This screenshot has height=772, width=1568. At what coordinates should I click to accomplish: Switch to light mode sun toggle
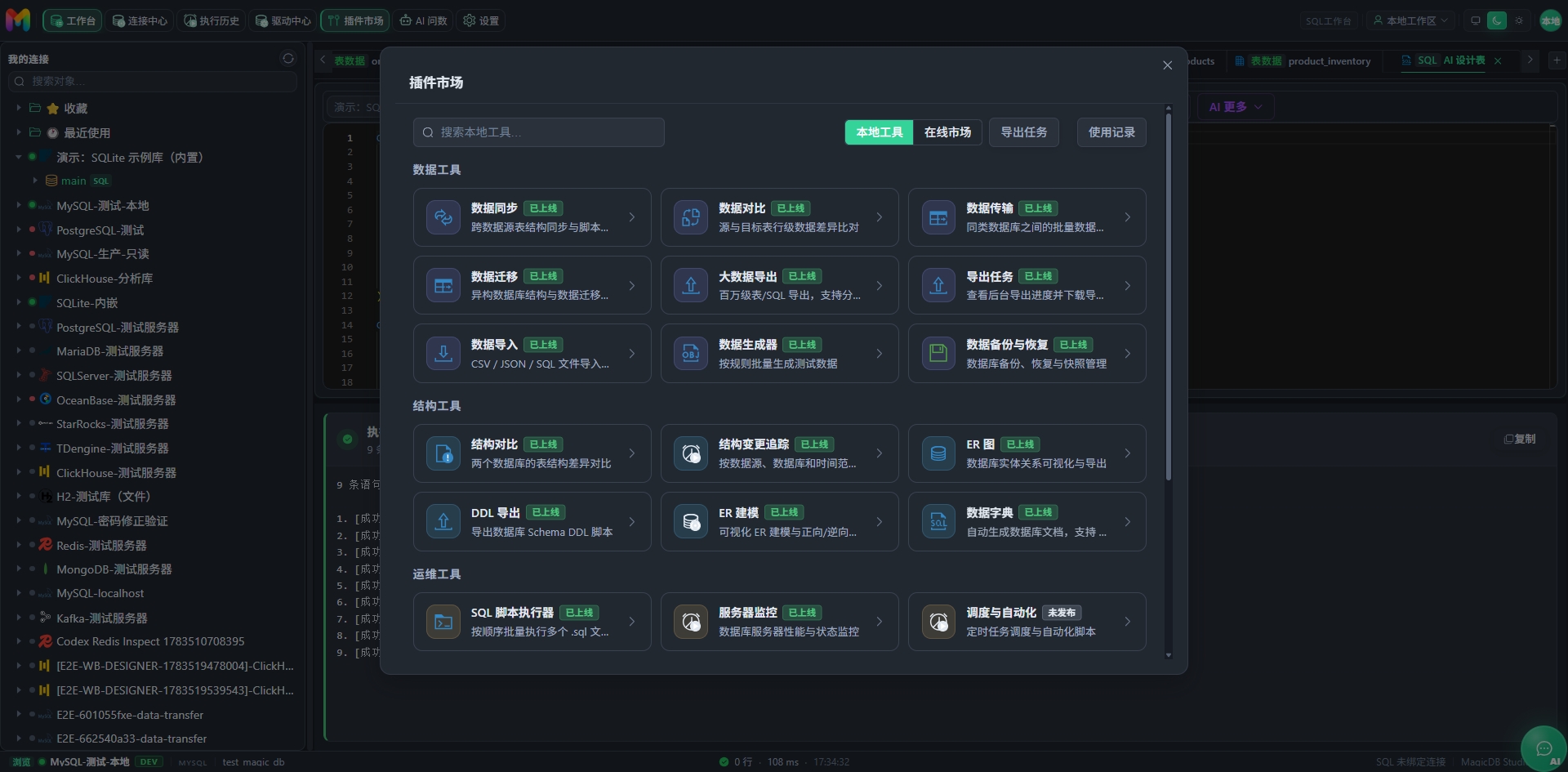pos(1519,20)
